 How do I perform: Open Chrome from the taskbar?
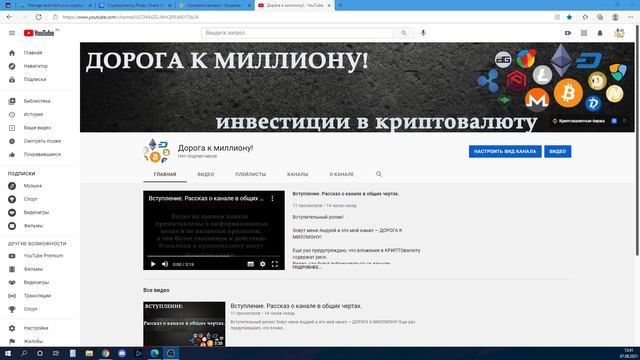click(106, 353)
